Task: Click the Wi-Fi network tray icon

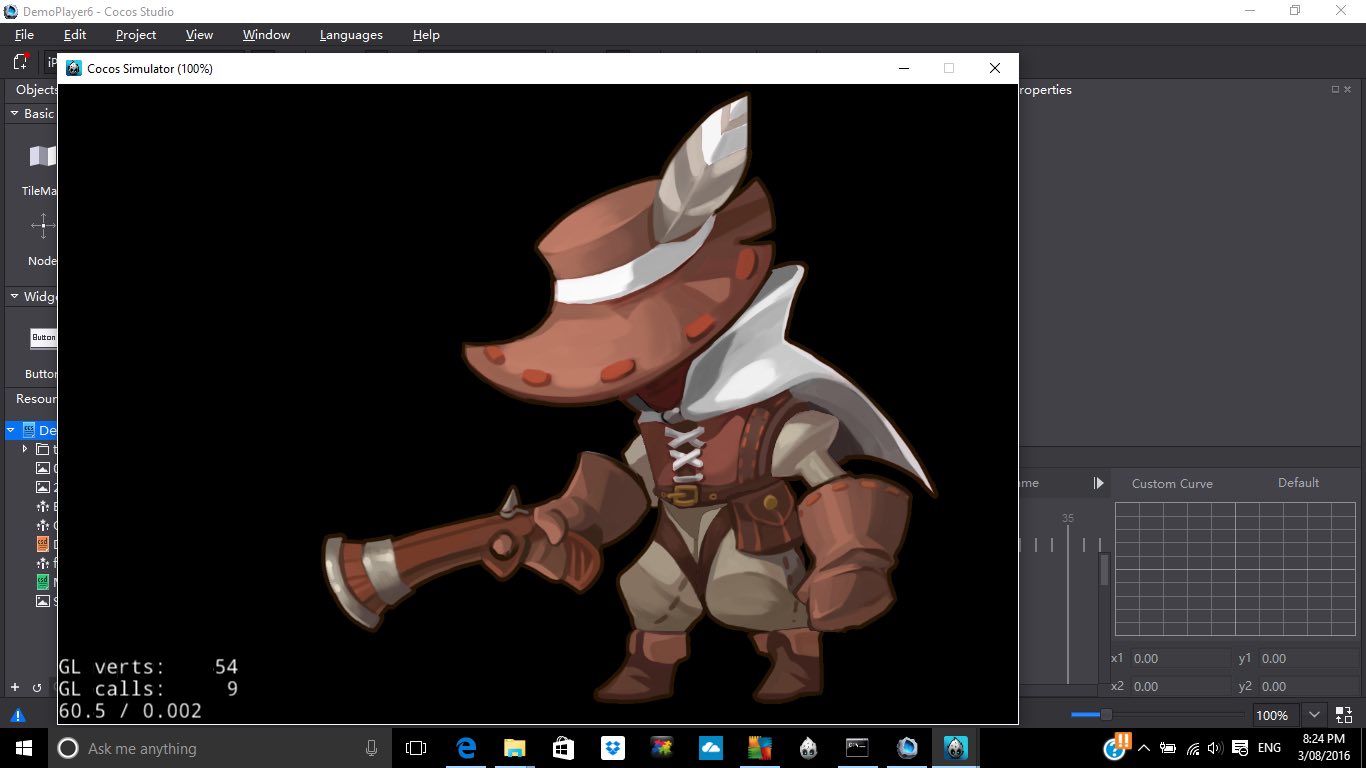Action: point(1192,748)
